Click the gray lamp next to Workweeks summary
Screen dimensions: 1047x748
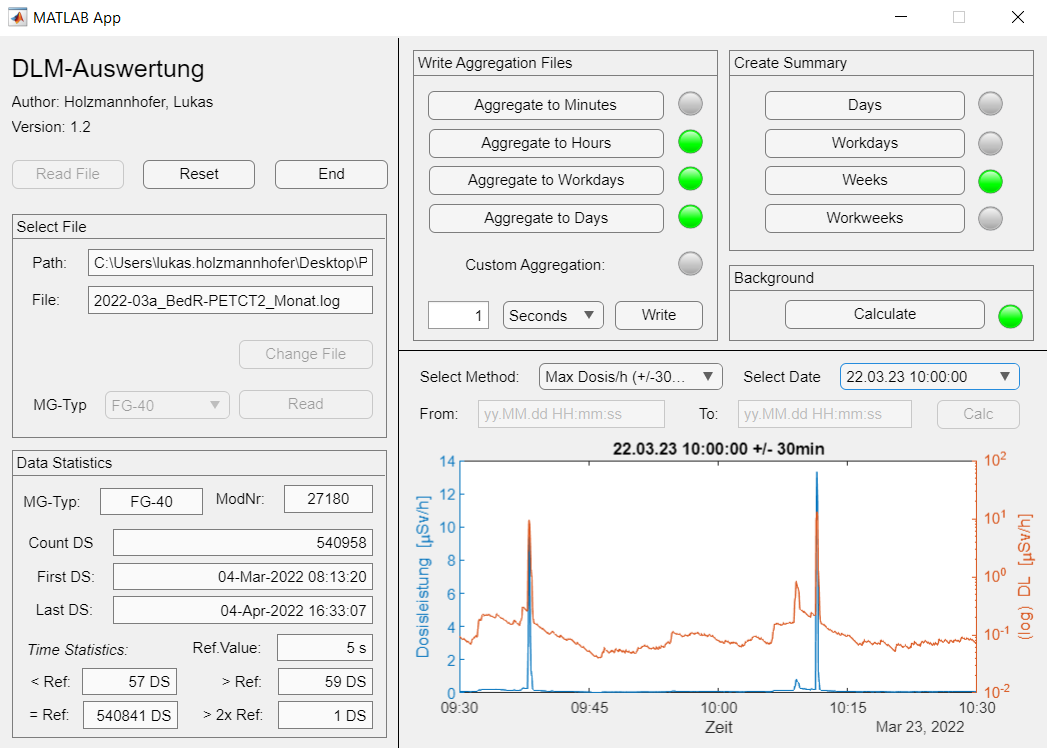tap(990, 218)
